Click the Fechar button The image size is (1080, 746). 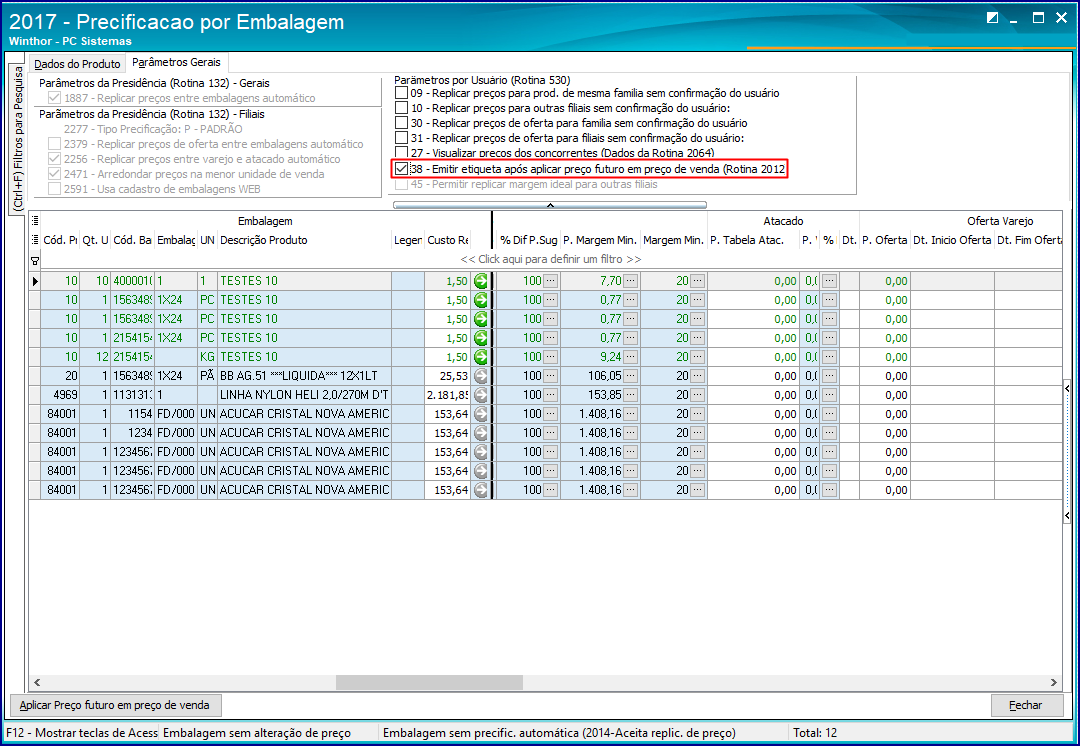click(1026, 705)
